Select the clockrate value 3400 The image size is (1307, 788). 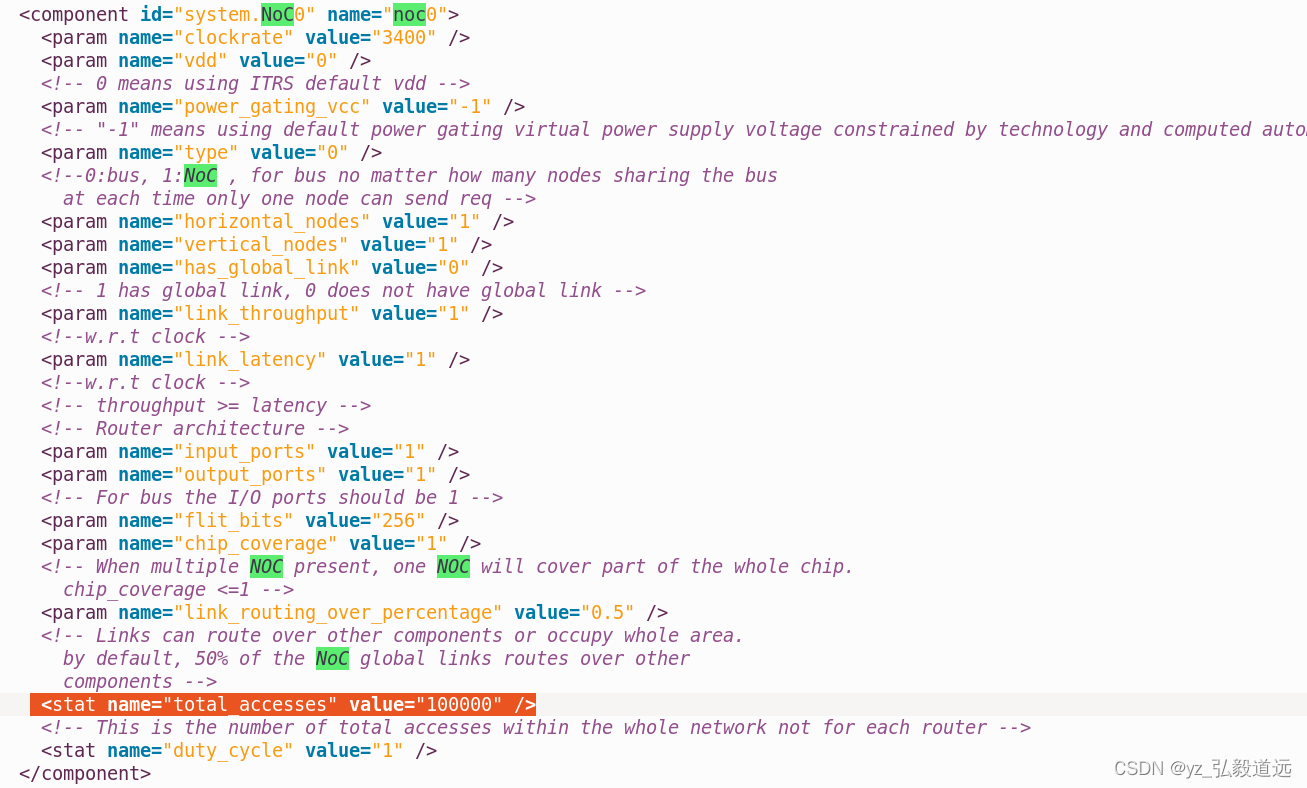(405, 37)
